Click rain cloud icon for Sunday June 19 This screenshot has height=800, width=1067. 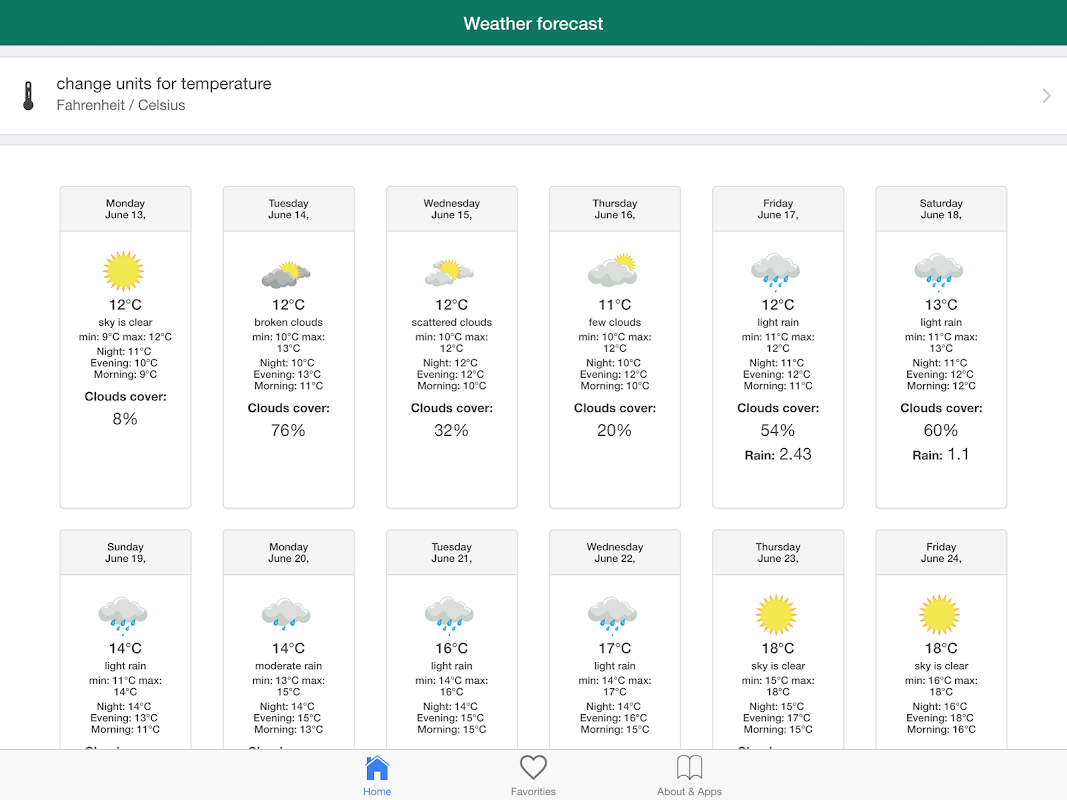(x=123, y=614)
